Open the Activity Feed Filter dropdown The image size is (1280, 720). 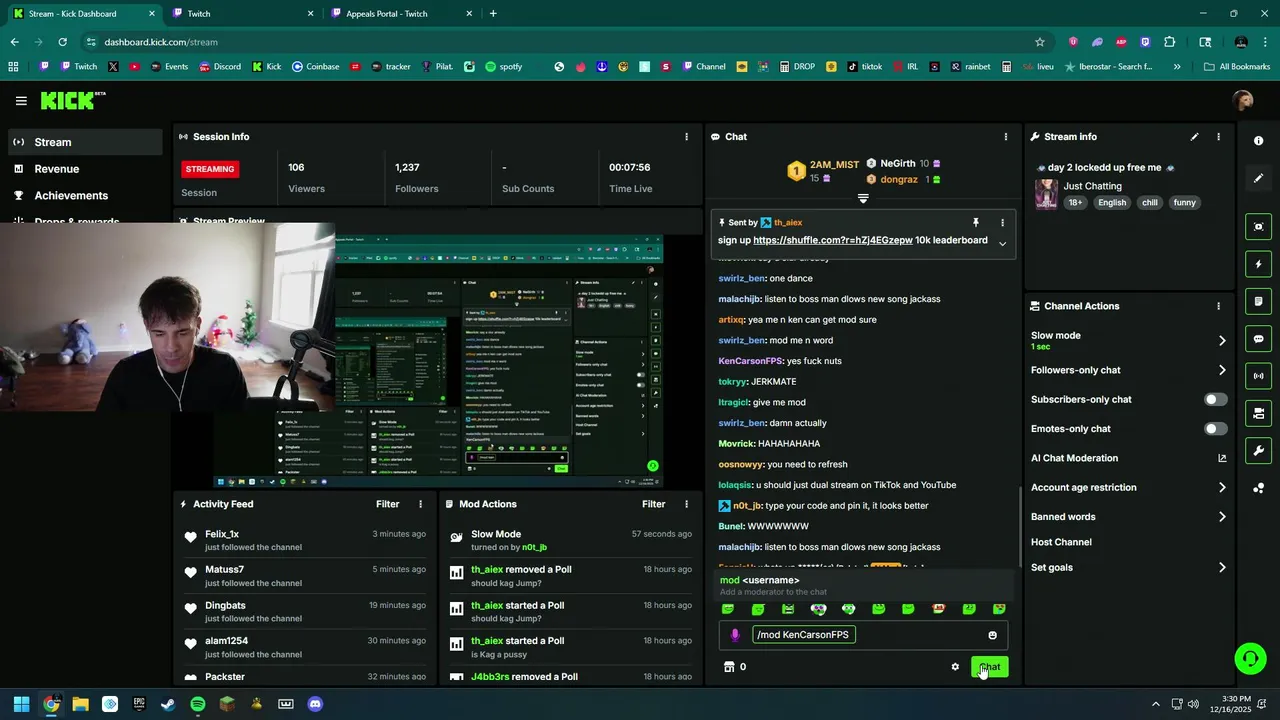click(x=387, y=504)
